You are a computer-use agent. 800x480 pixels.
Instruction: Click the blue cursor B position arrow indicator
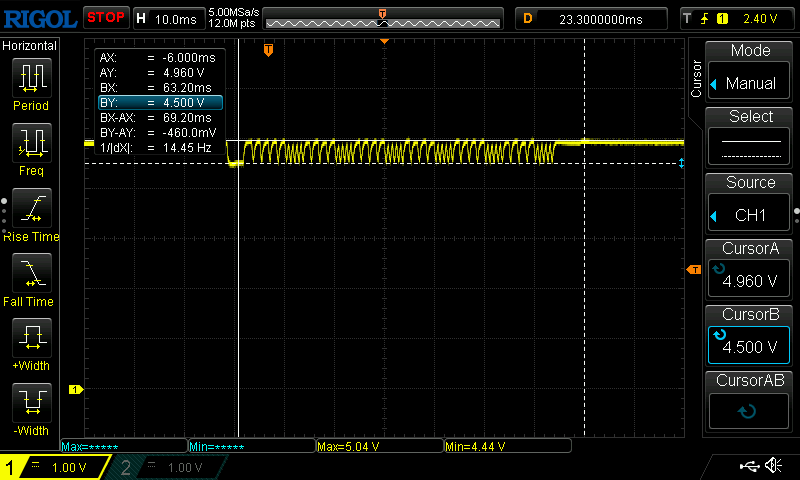pos(682,163)
